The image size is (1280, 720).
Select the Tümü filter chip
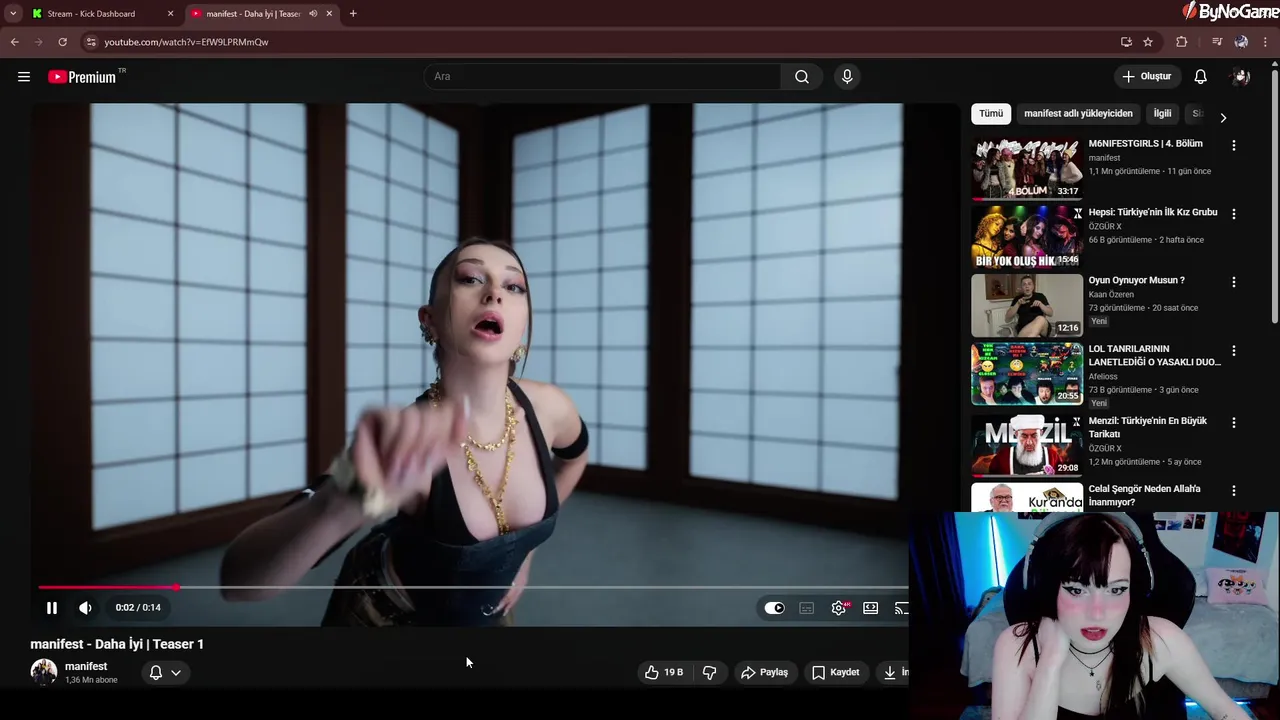coord(991,114)
